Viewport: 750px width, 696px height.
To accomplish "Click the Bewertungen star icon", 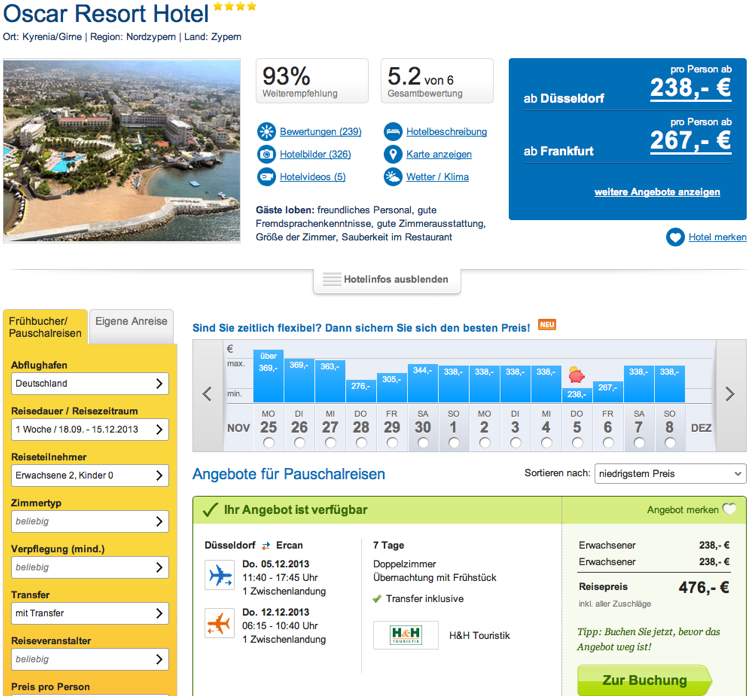I will coord(266,131).
